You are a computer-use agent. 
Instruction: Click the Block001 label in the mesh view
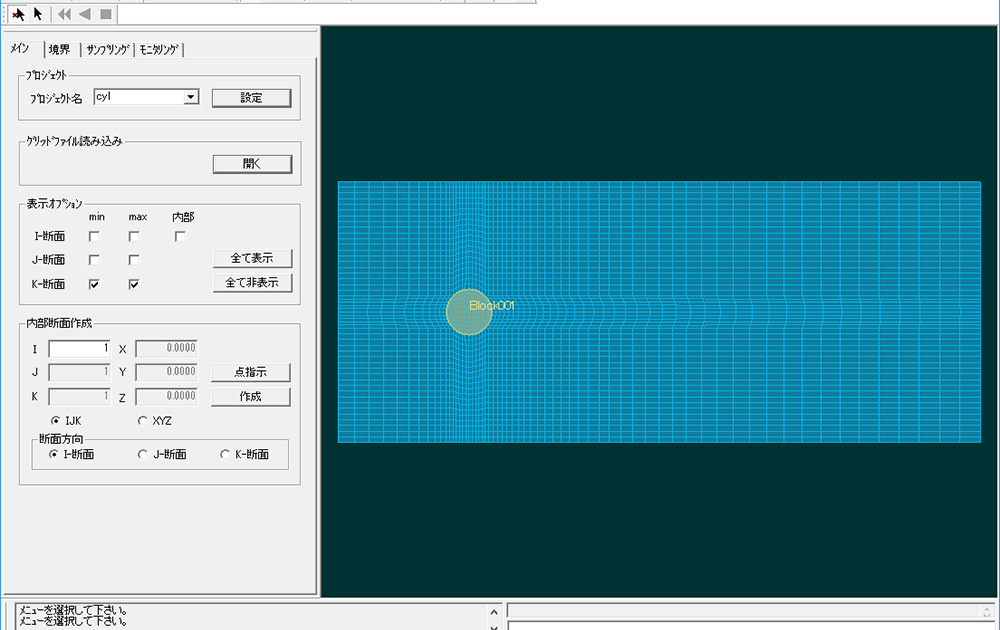click(x=492, y=305)
